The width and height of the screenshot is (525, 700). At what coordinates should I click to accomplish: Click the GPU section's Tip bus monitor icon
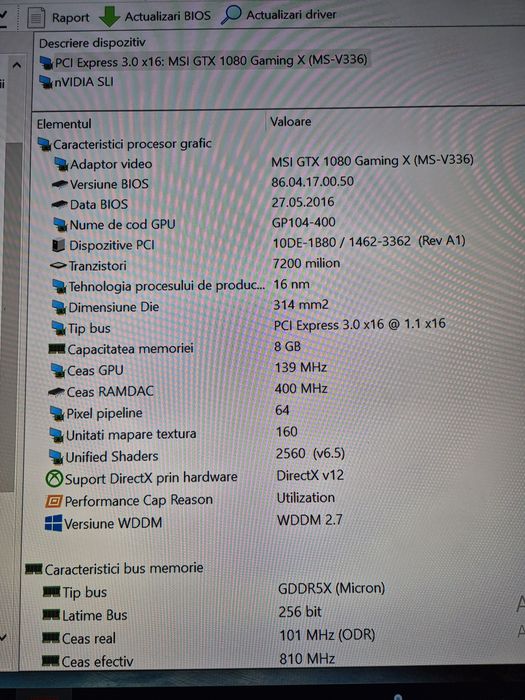(58, 328)
